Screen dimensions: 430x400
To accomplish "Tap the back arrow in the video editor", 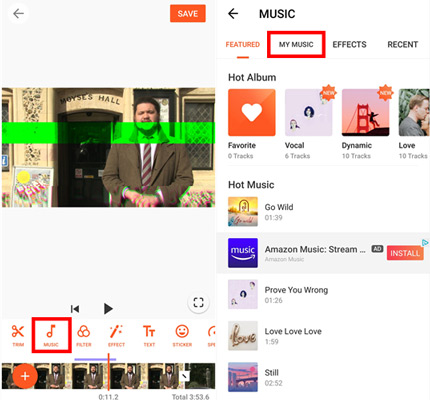I will [x=18, y=14].
